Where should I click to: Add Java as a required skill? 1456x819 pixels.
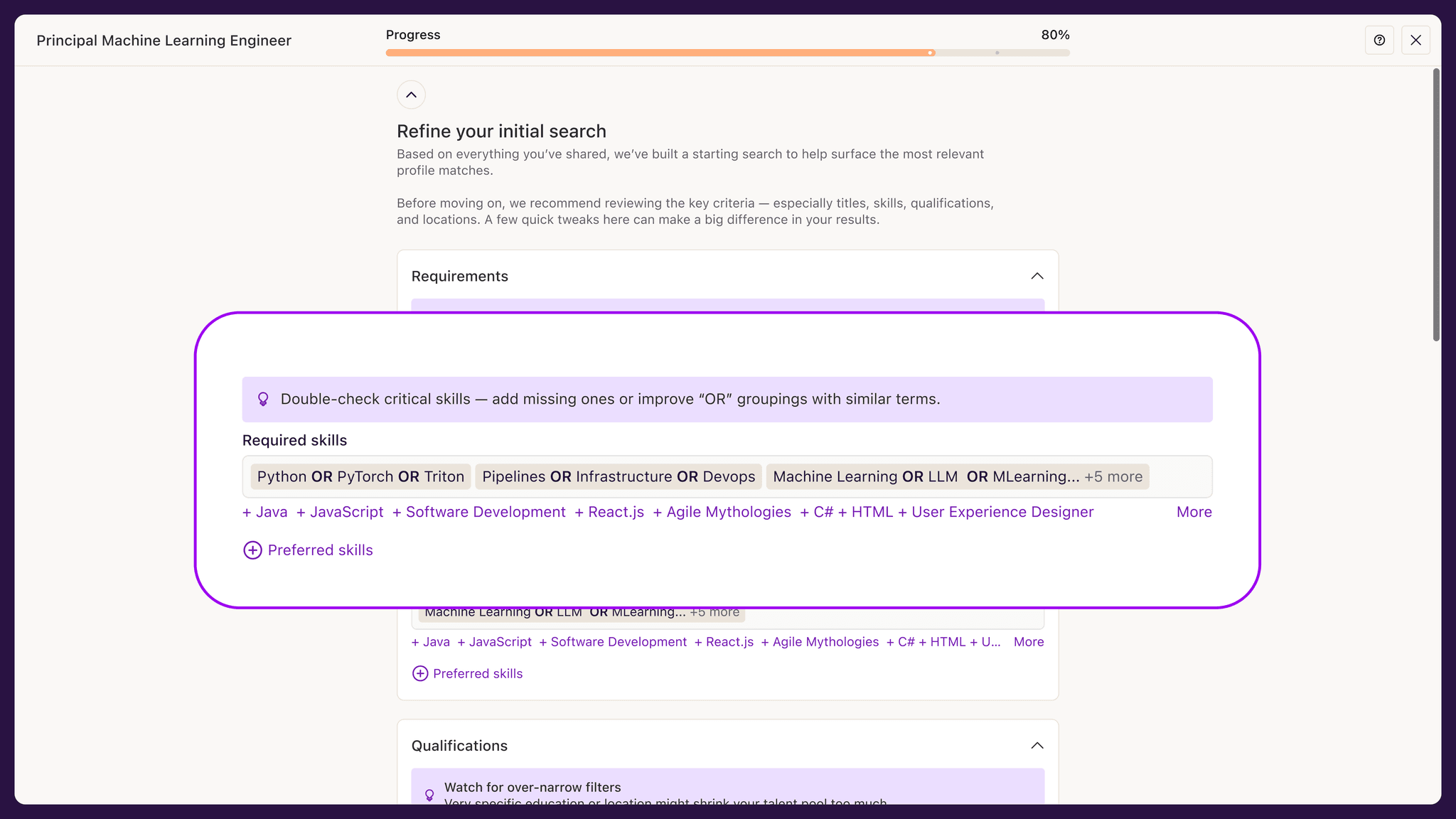(264, 511)
